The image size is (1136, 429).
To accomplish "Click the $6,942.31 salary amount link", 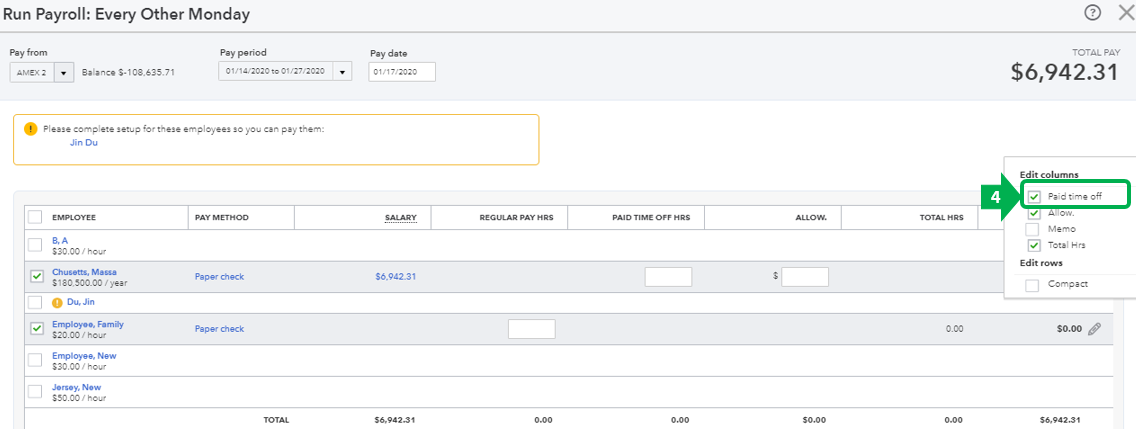I will tap(396, 277).
